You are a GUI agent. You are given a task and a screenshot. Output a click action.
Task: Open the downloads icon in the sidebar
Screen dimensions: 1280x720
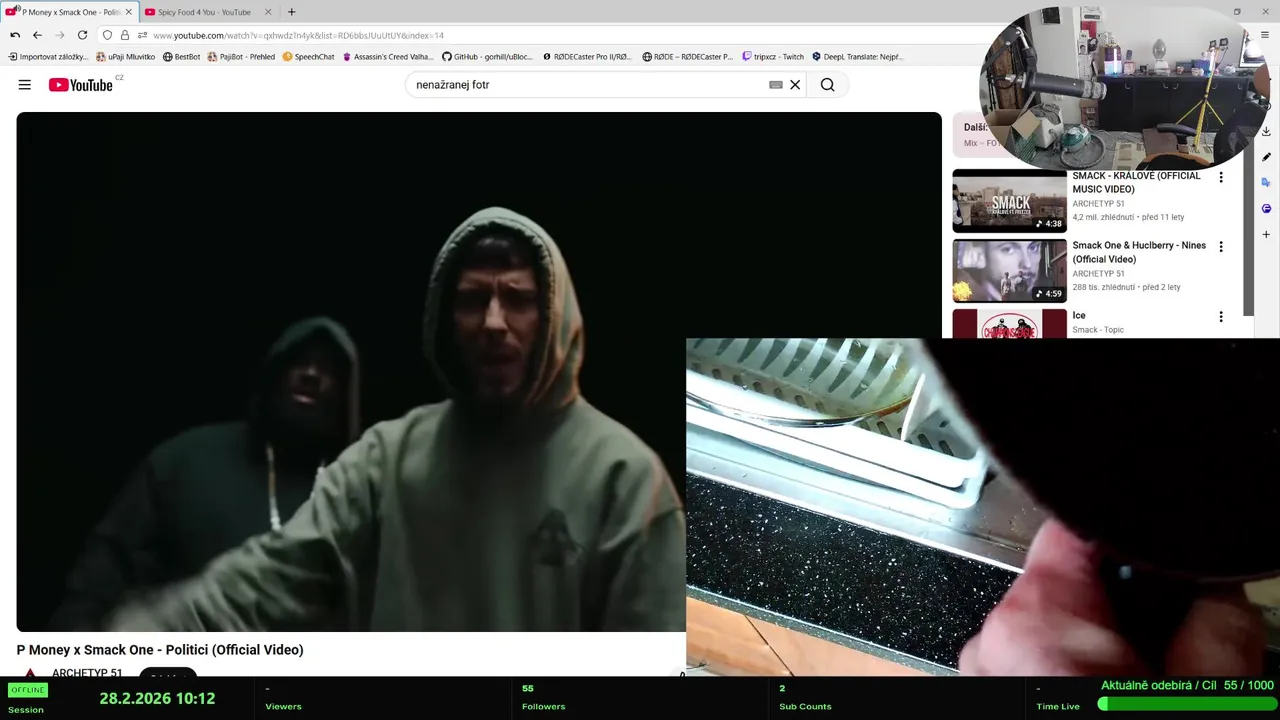point(1266,131)
